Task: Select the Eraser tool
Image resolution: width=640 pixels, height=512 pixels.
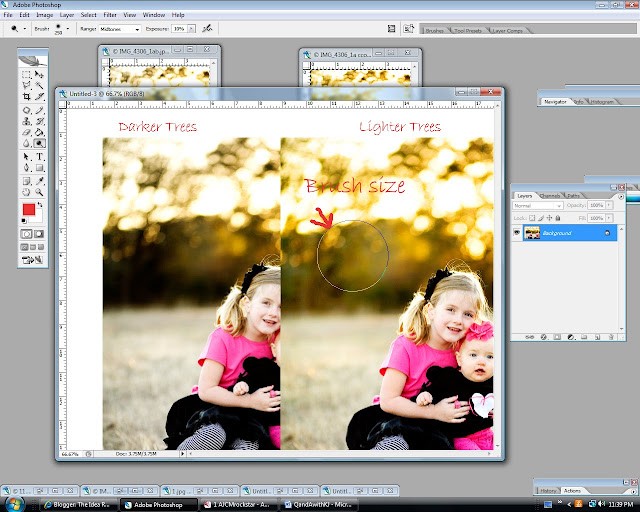Action: coord(27,132)
